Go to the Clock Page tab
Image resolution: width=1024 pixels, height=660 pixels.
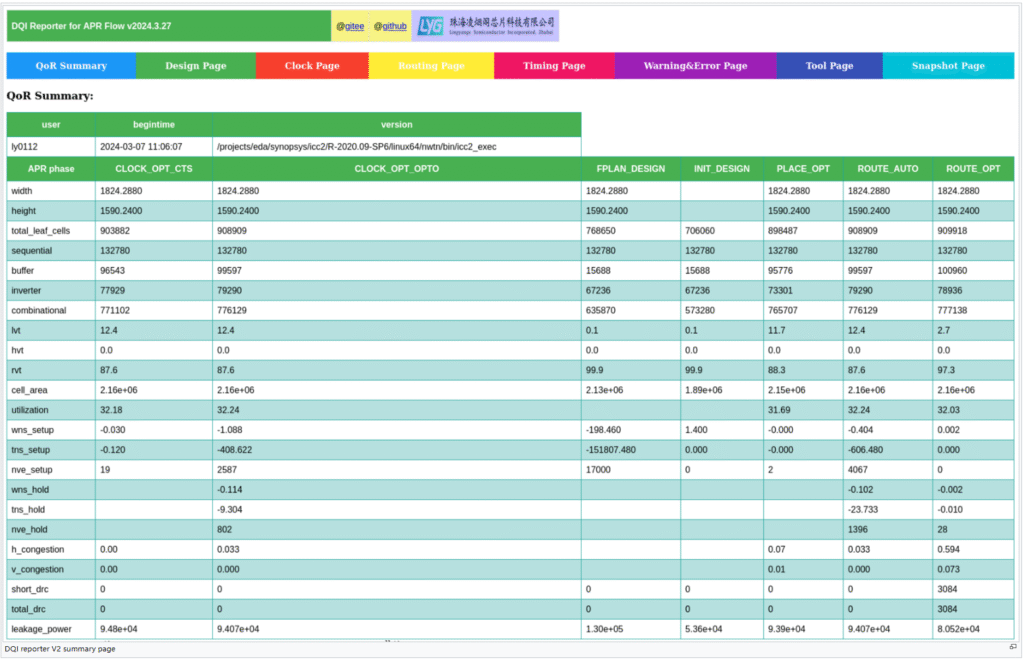coord(312,66)
